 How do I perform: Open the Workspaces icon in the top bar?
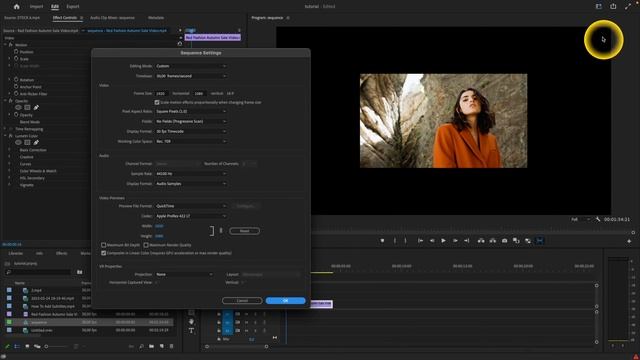(x=598, y=6)
